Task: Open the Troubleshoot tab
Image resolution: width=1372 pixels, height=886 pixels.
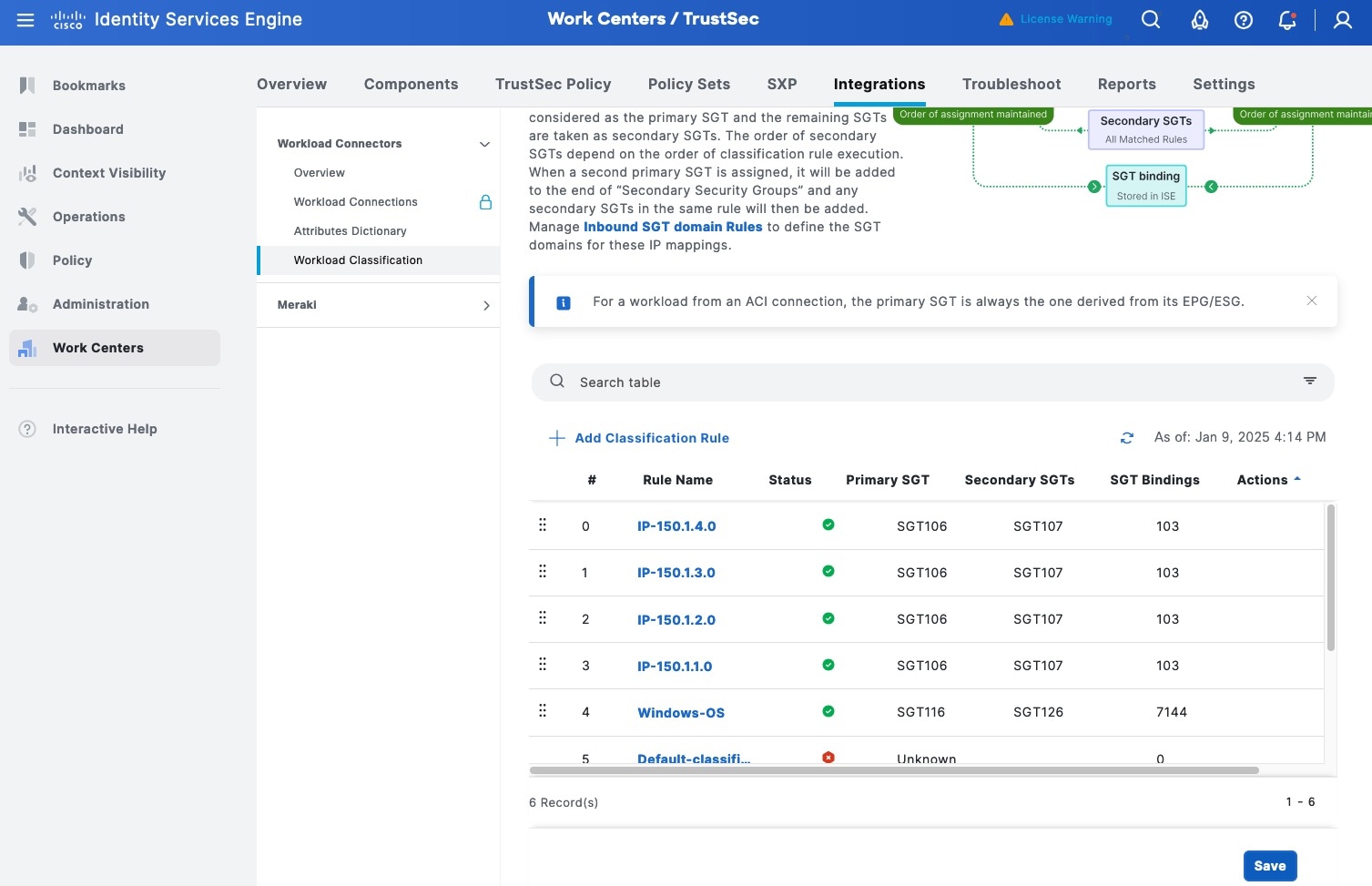Action: [x=1011, y=84]
